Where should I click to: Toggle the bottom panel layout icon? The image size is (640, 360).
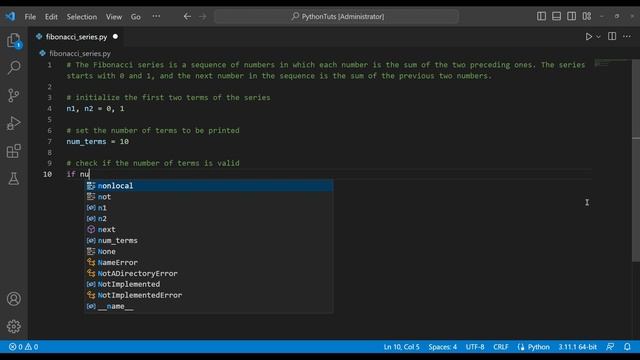pos(556,16)
